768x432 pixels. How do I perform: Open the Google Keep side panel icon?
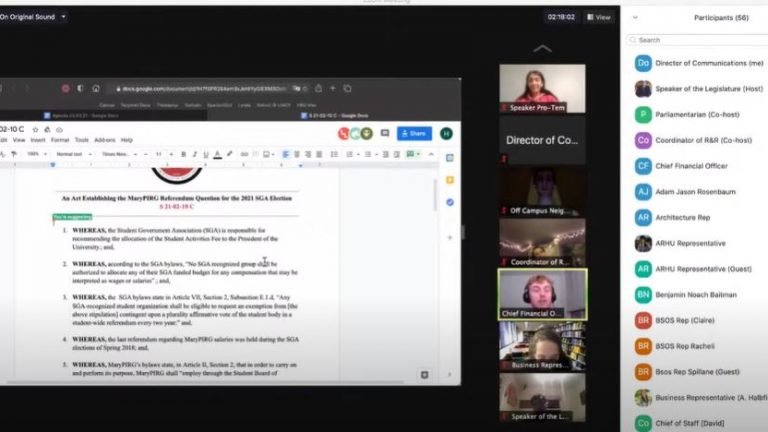point(450,180)
